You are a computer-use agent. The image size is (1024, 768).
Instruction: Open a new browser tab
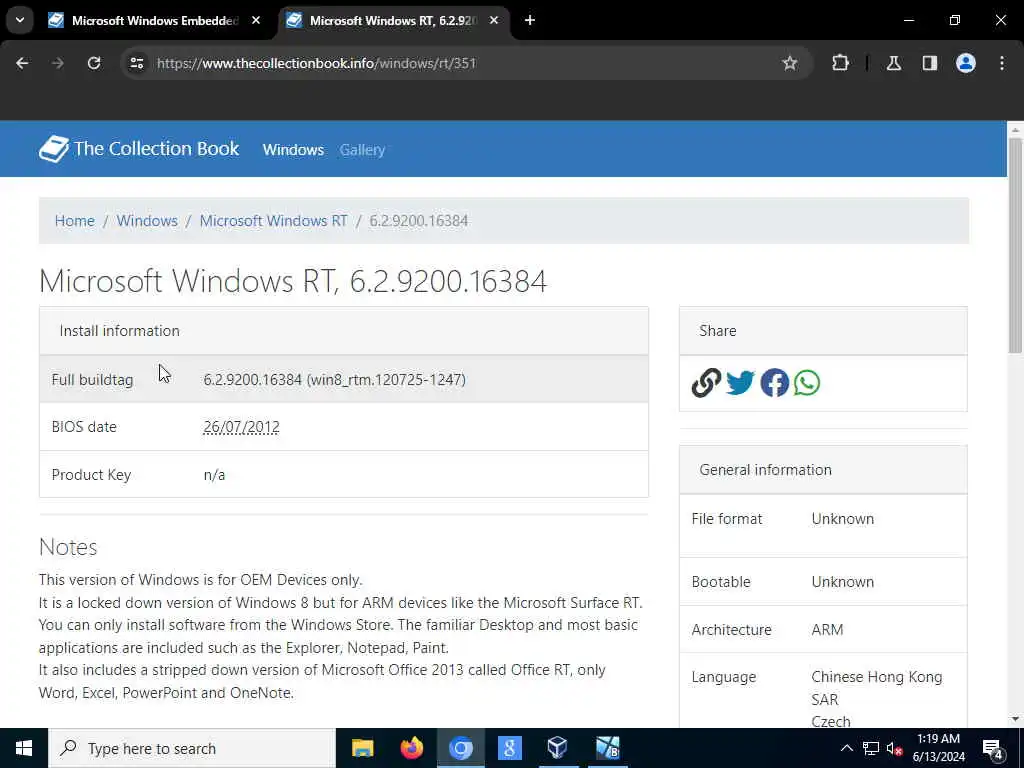coord(530,21)
